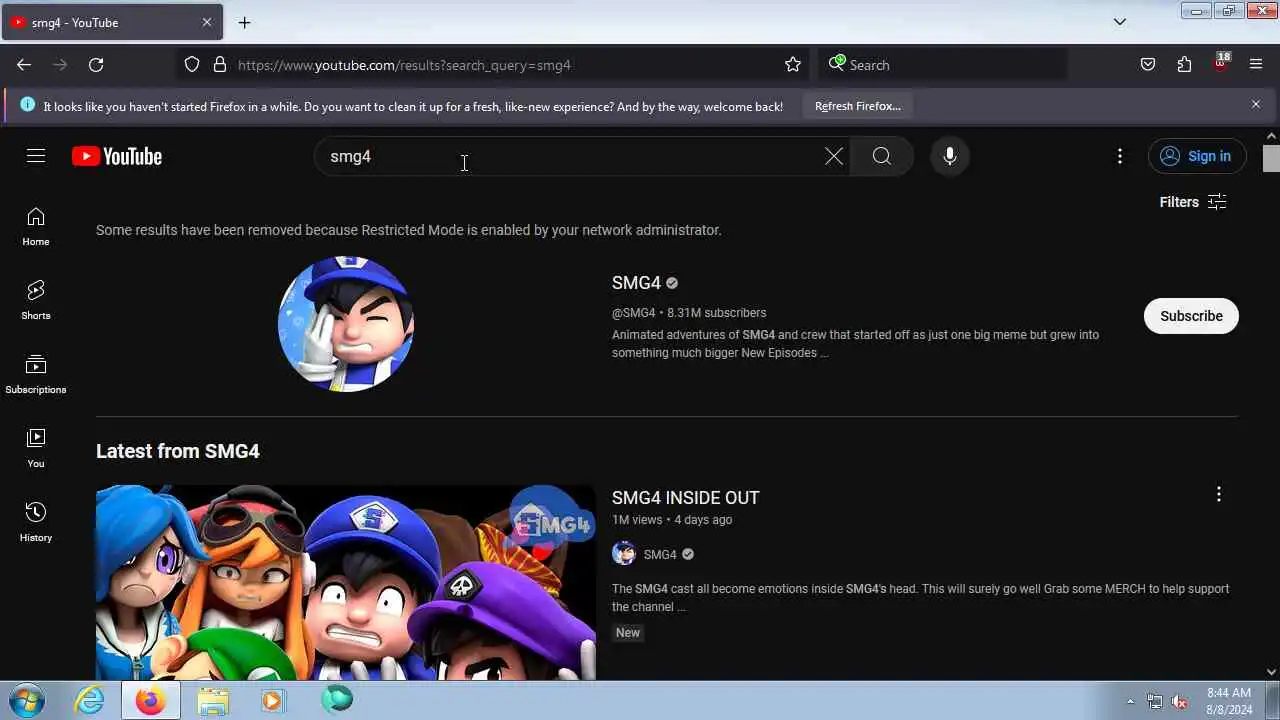Clear the smg4 search query
Viewport: 1280px width, 720px height.
834,156
